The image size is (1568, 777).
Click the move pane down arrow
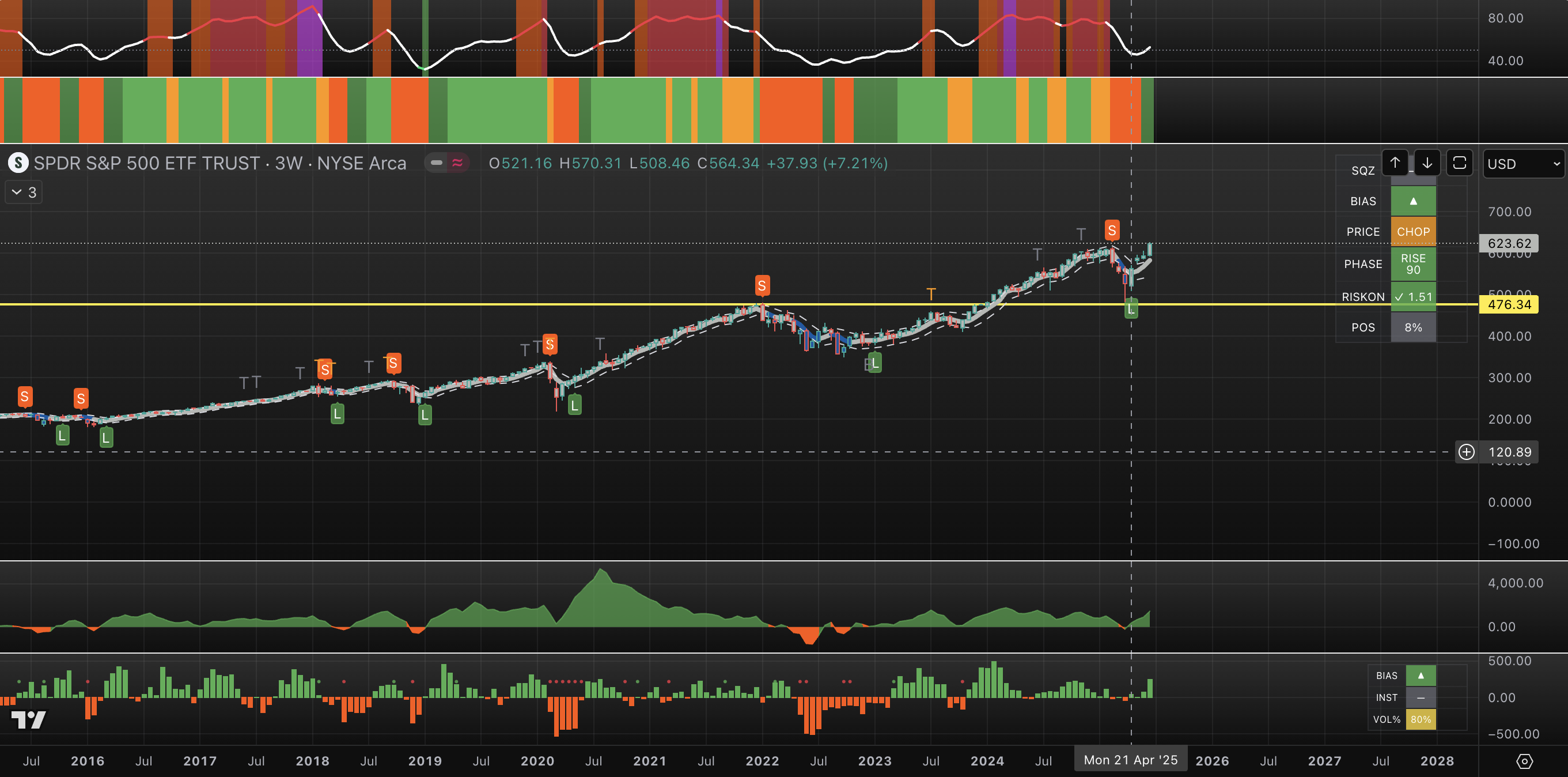coord(1427,163)
